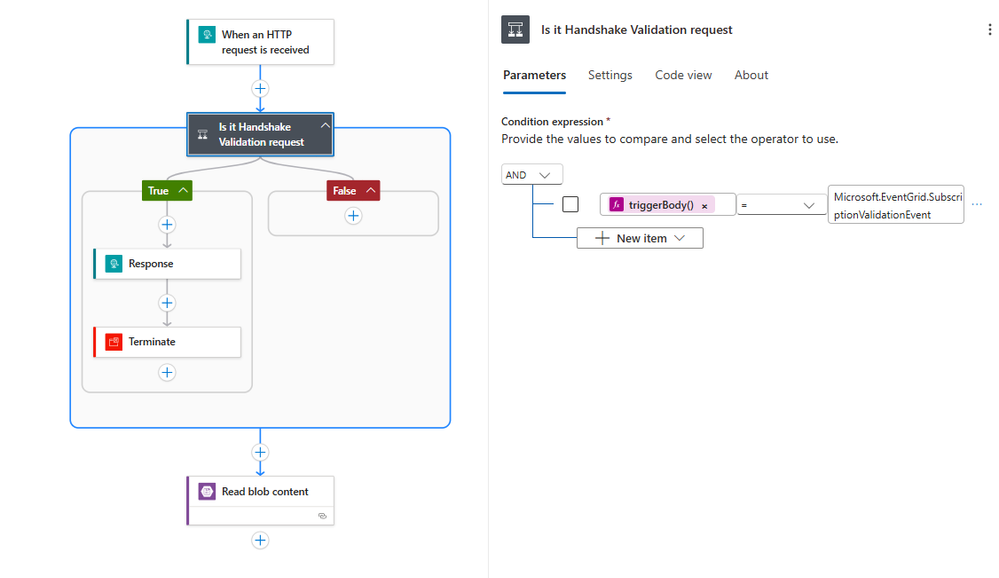This screenshot has width=999, height=578.
Task: Open the three-dot menu in panel header
Action: (x=990, y=31)
